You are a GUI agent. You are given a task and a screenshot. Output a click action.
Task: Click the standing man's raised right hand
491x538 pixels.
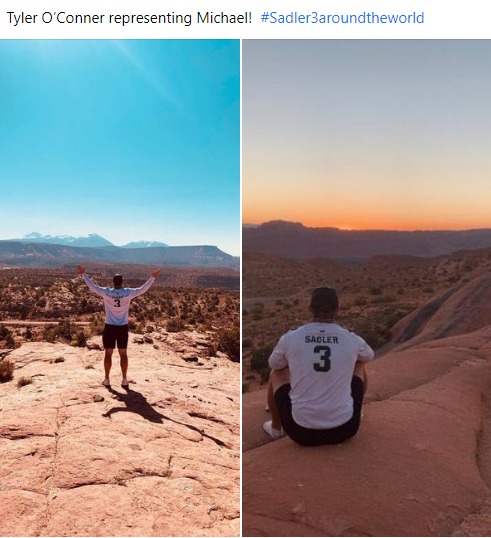point(155,273)
